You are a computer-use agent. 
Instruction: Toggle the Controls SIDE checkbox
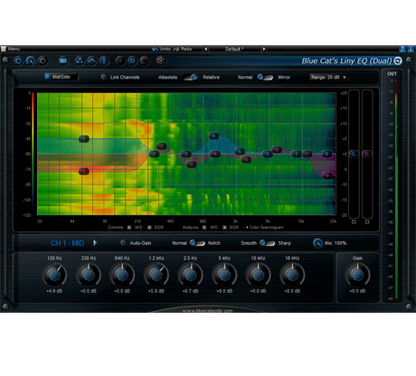click(x=149, y=227)
